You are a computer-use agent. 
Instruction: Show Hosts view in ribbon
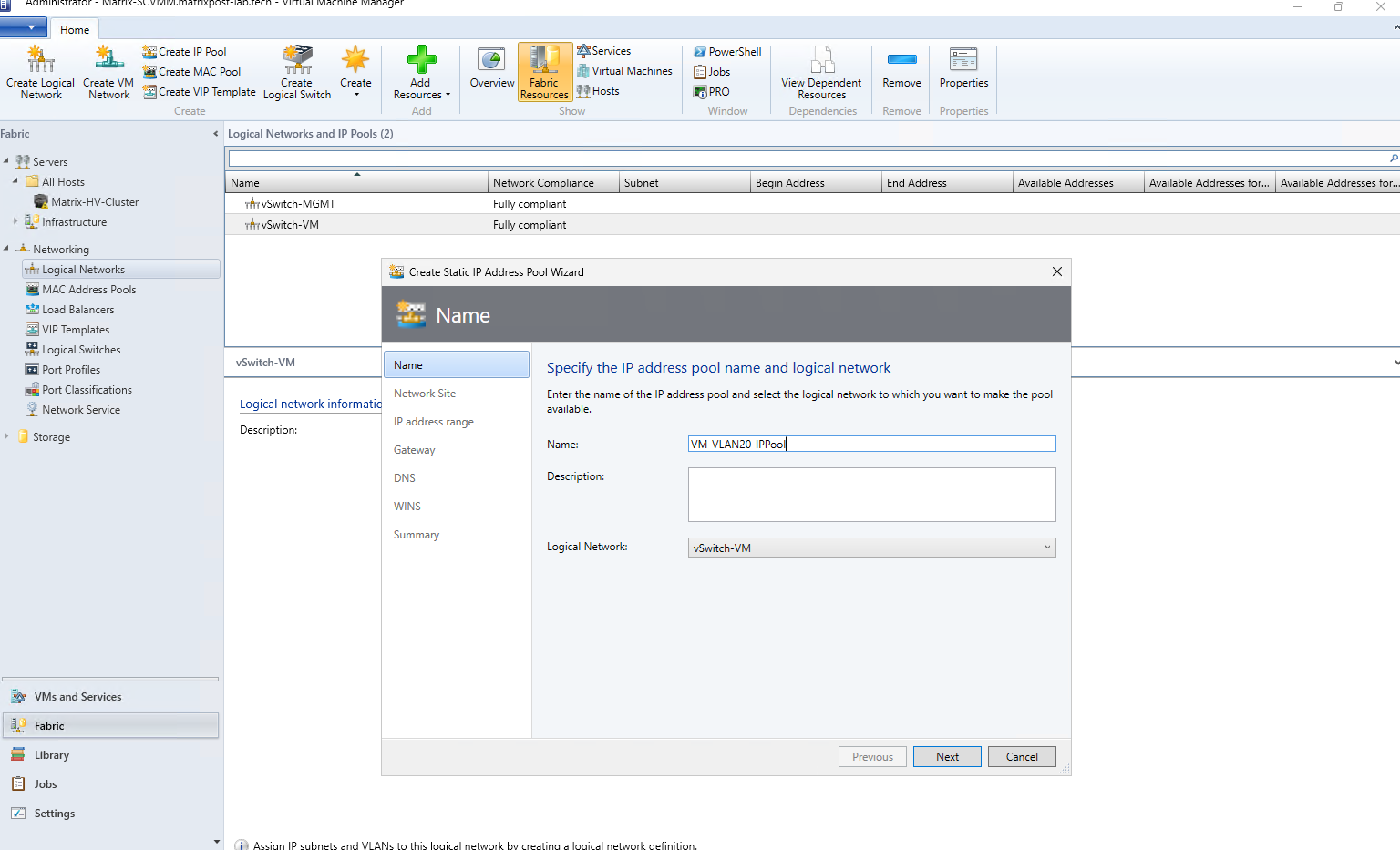point(598,91)
